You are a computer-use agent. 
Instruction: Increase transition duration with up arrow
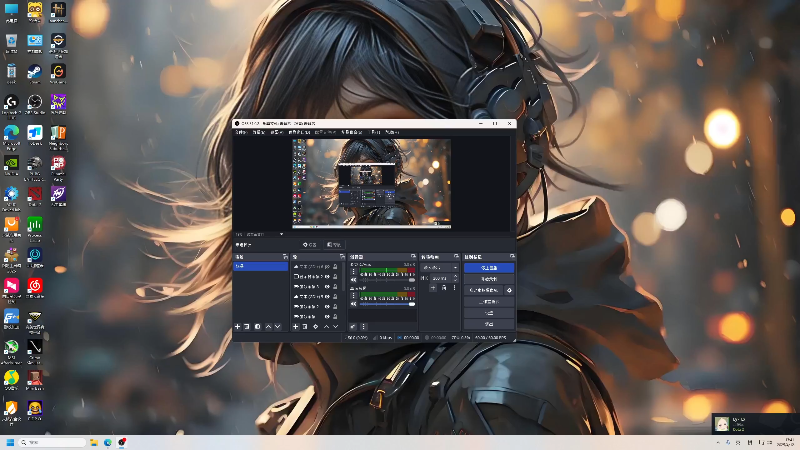455,277
